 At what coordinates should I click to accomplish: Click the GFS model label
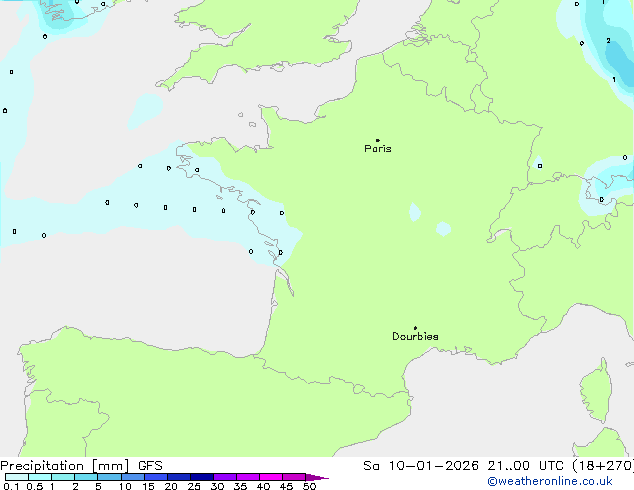click(x=150, y=466)
